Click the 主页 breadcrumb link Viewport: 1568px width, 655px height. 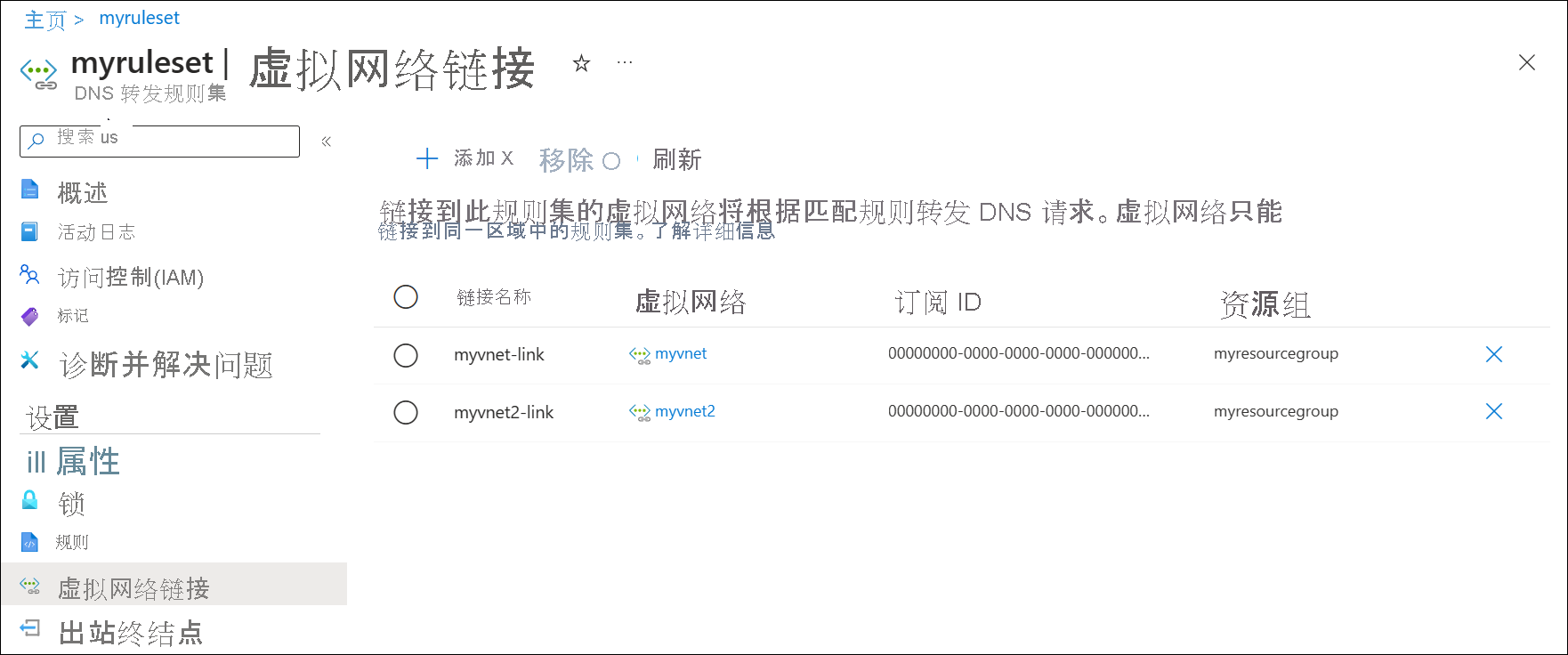click(x=44, y=20)
